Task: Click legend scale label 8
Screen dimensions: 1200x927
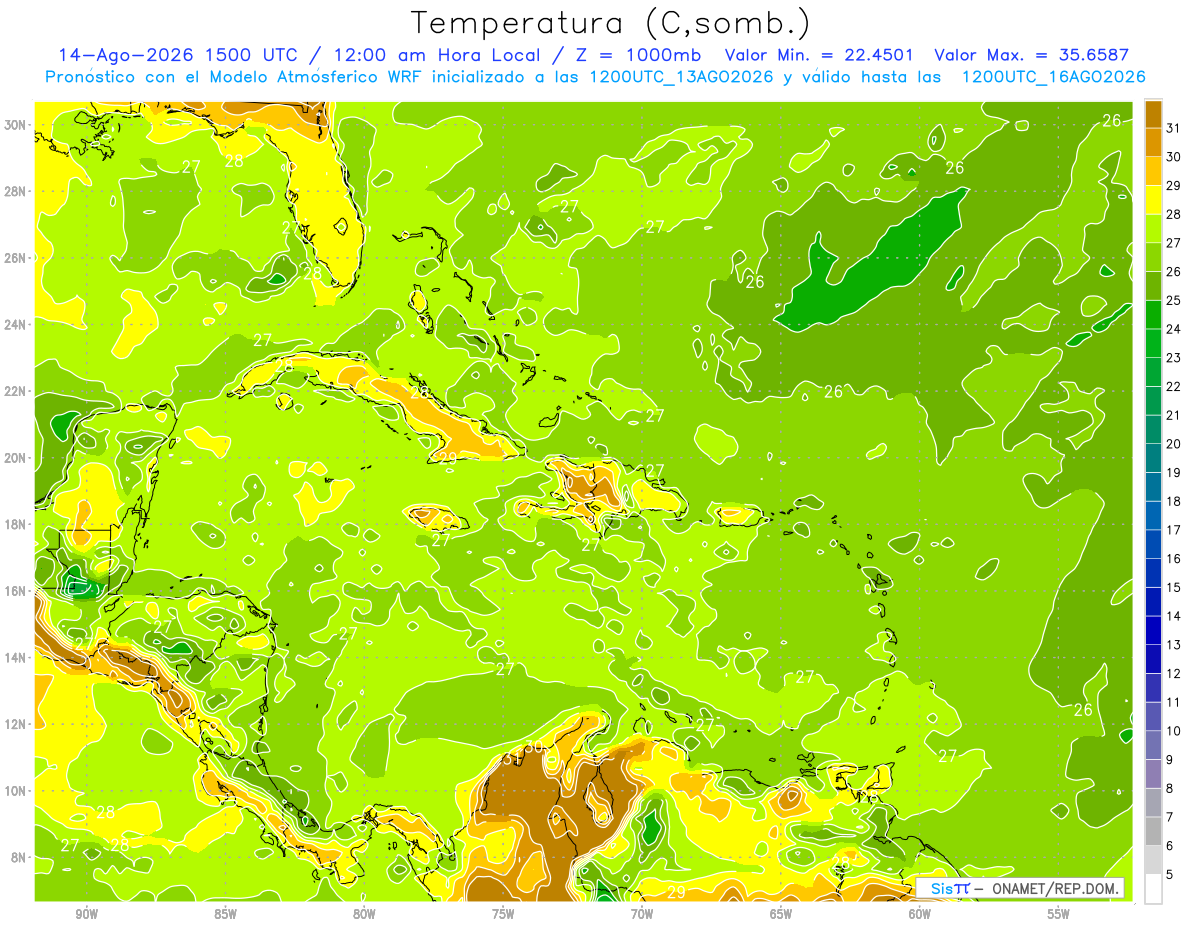Action: click(1170, 789)
